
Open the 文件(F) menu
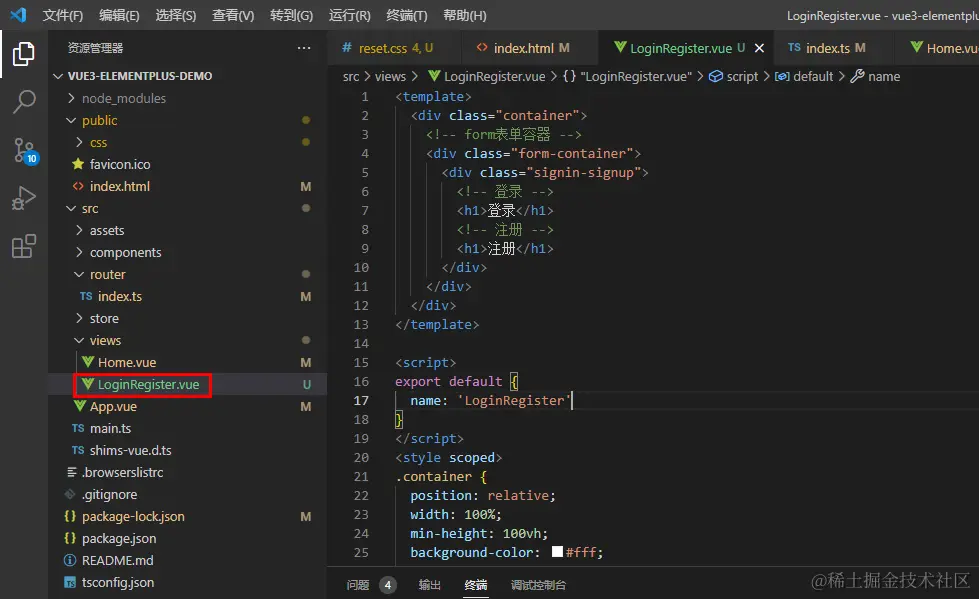(x=62, y=15)
